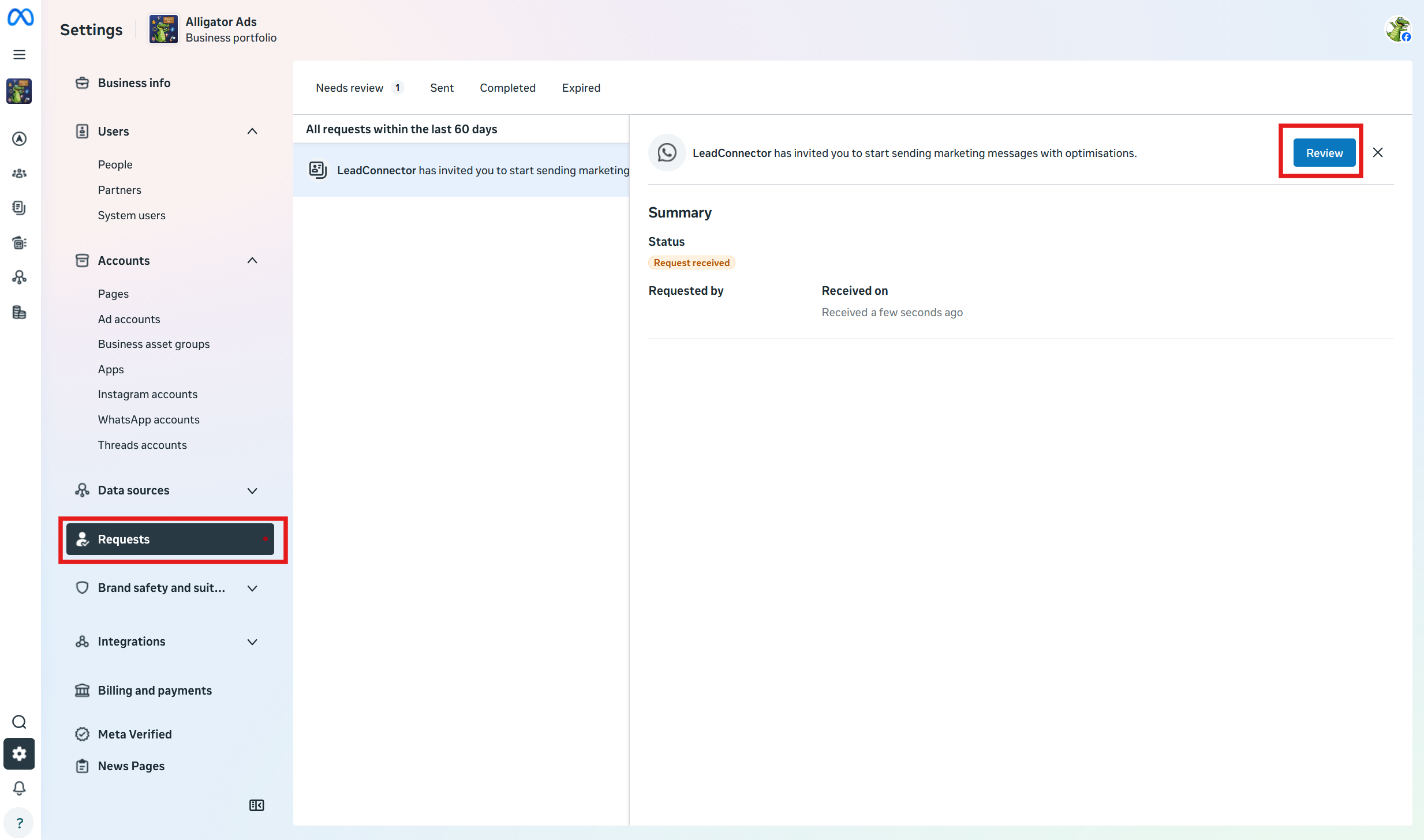Open System users page
This screenshot has height=840, width=1424.
[132, 216]
